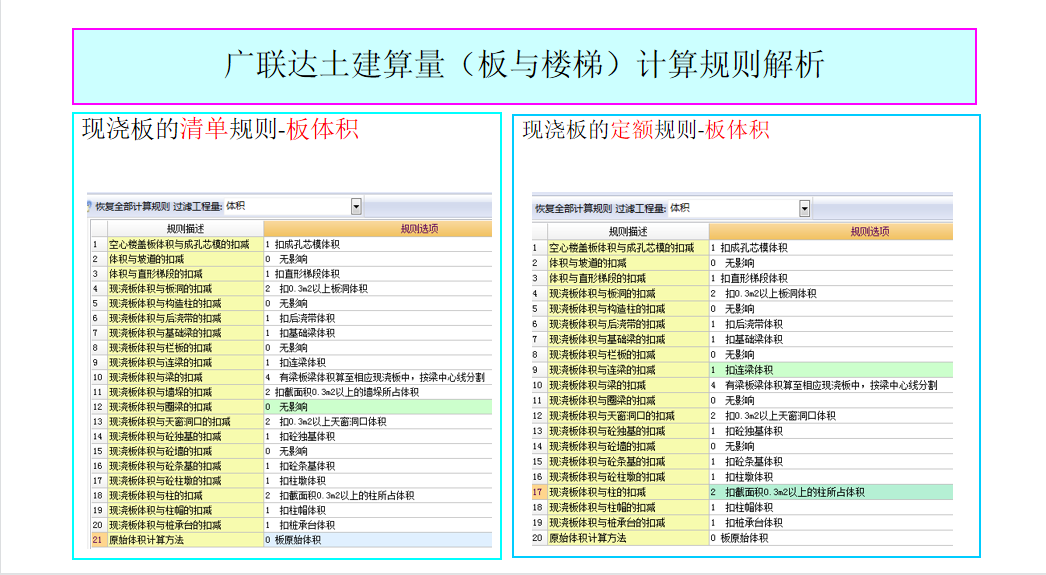Open the 体积 filter dropdown arrow in 清单规则 panel

[x=356, y=207]
